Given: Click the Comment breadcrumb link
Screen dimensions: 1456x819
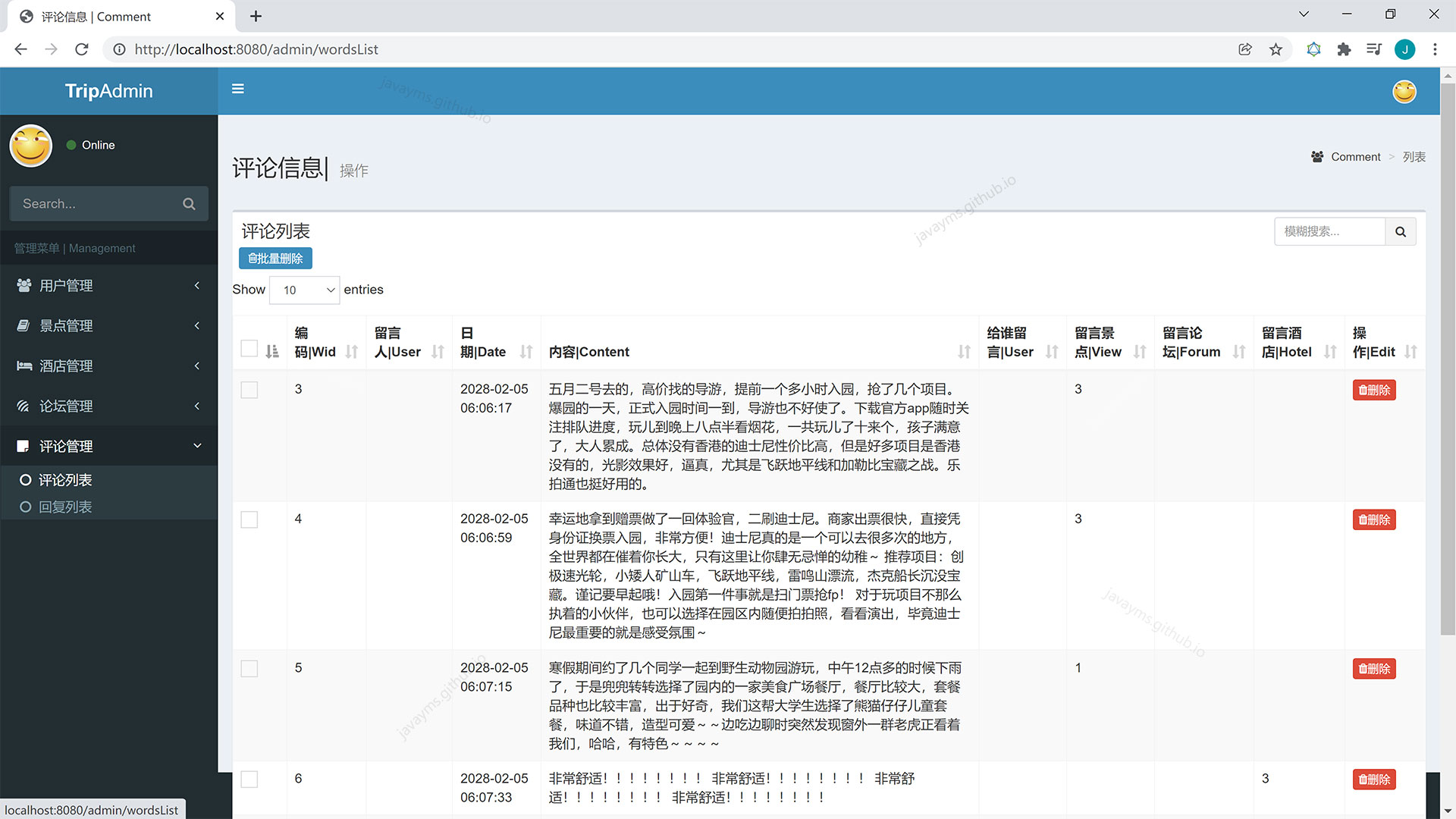Looking at the screenshot, I should click(x=1355, y=157).
